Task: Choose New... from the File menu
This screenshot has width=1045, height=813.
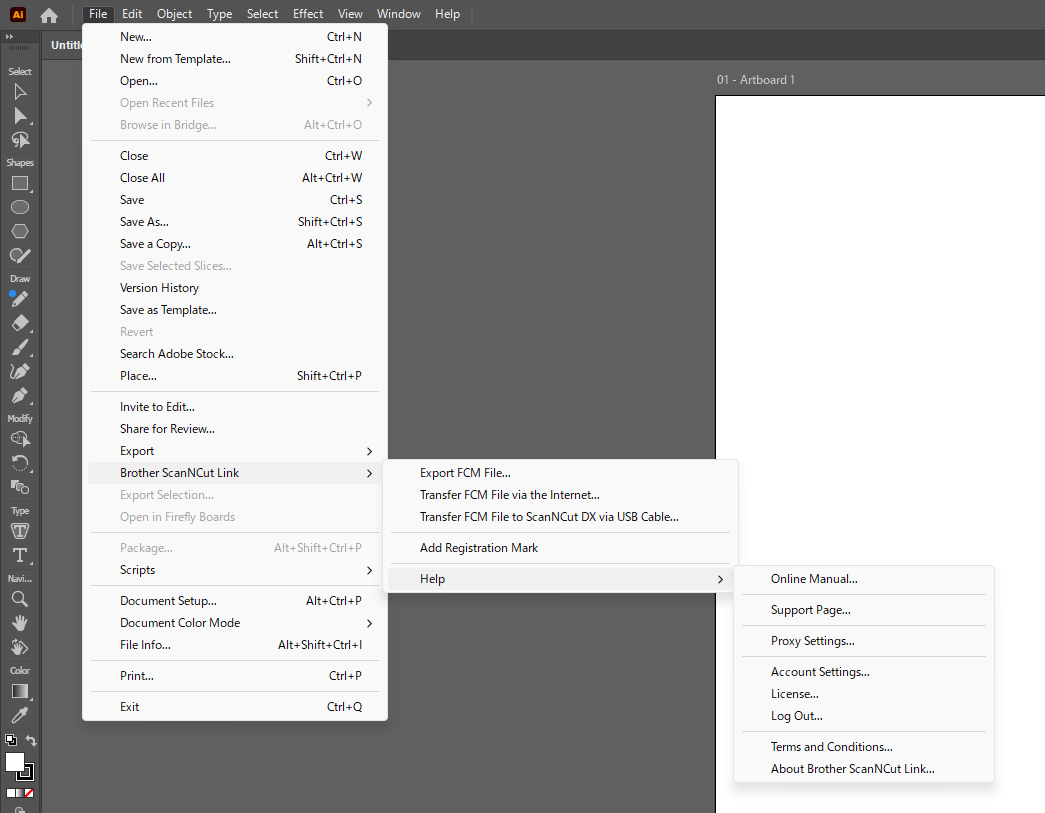Action: [x=235, y=37]
